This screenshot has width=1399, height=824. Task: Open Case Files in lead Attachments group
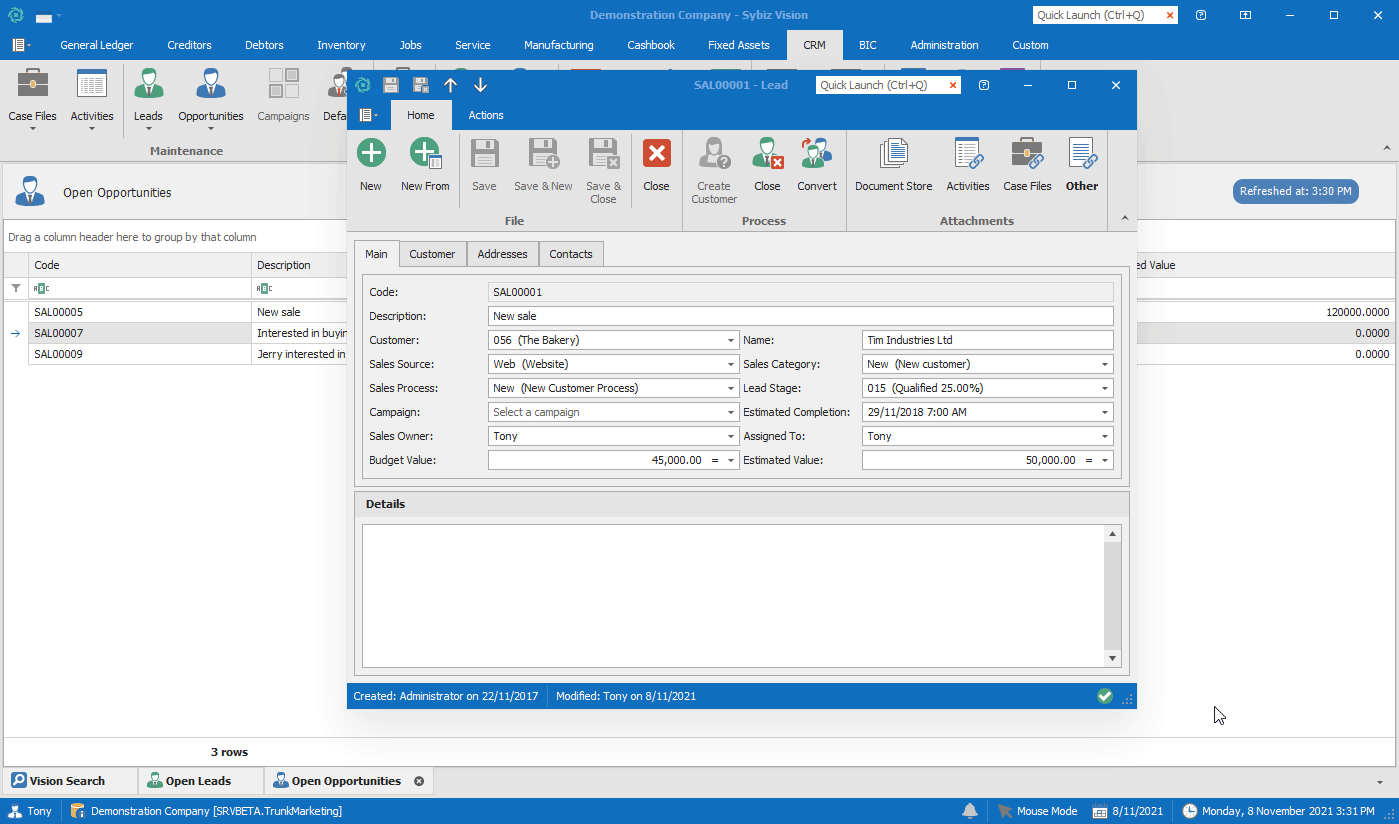1027,155
